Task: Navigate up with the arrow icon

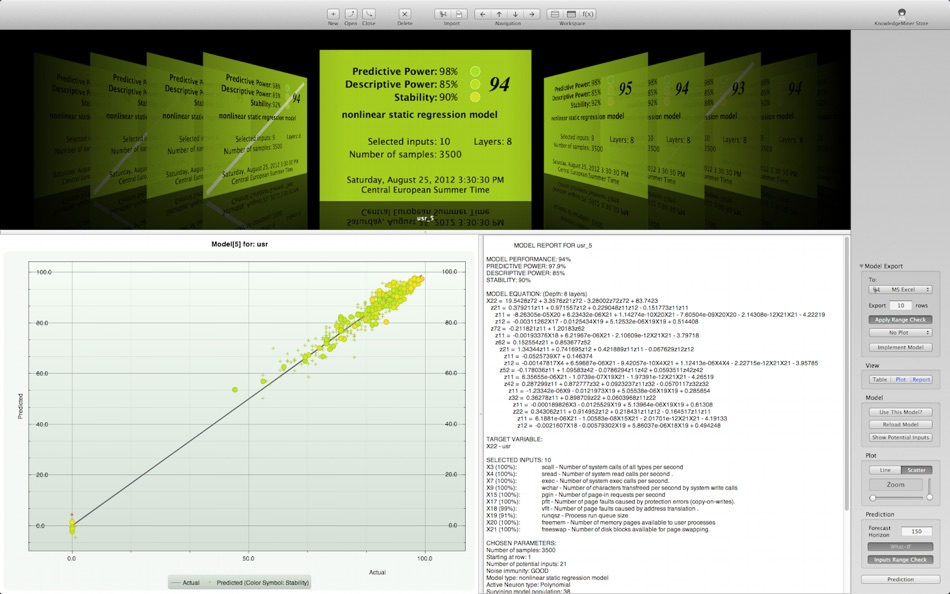Action: pyautogui.click(x=499, y=13)
